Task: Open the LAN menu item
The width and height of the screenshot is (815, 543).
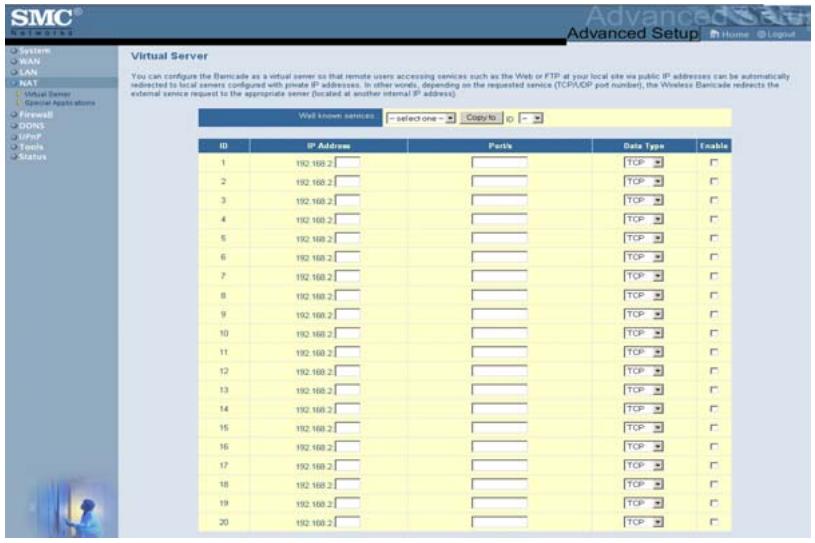Action: click(28, 72)
